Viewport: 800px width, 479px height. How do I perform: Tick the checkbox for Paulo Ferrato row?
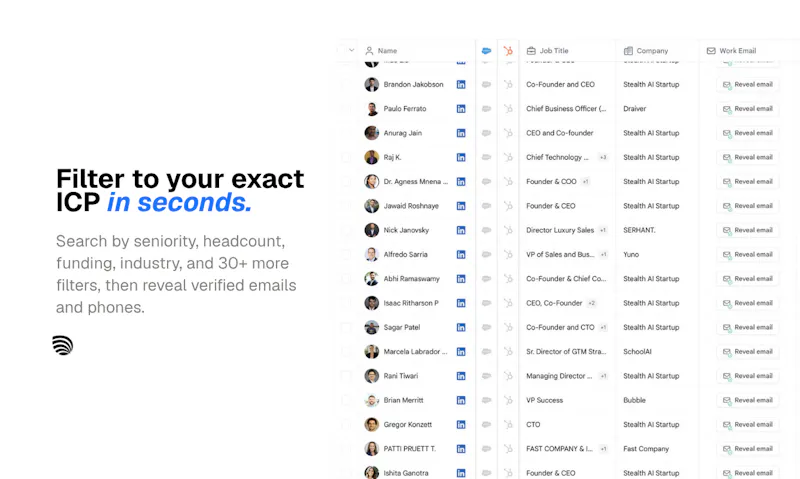(346, 109)
